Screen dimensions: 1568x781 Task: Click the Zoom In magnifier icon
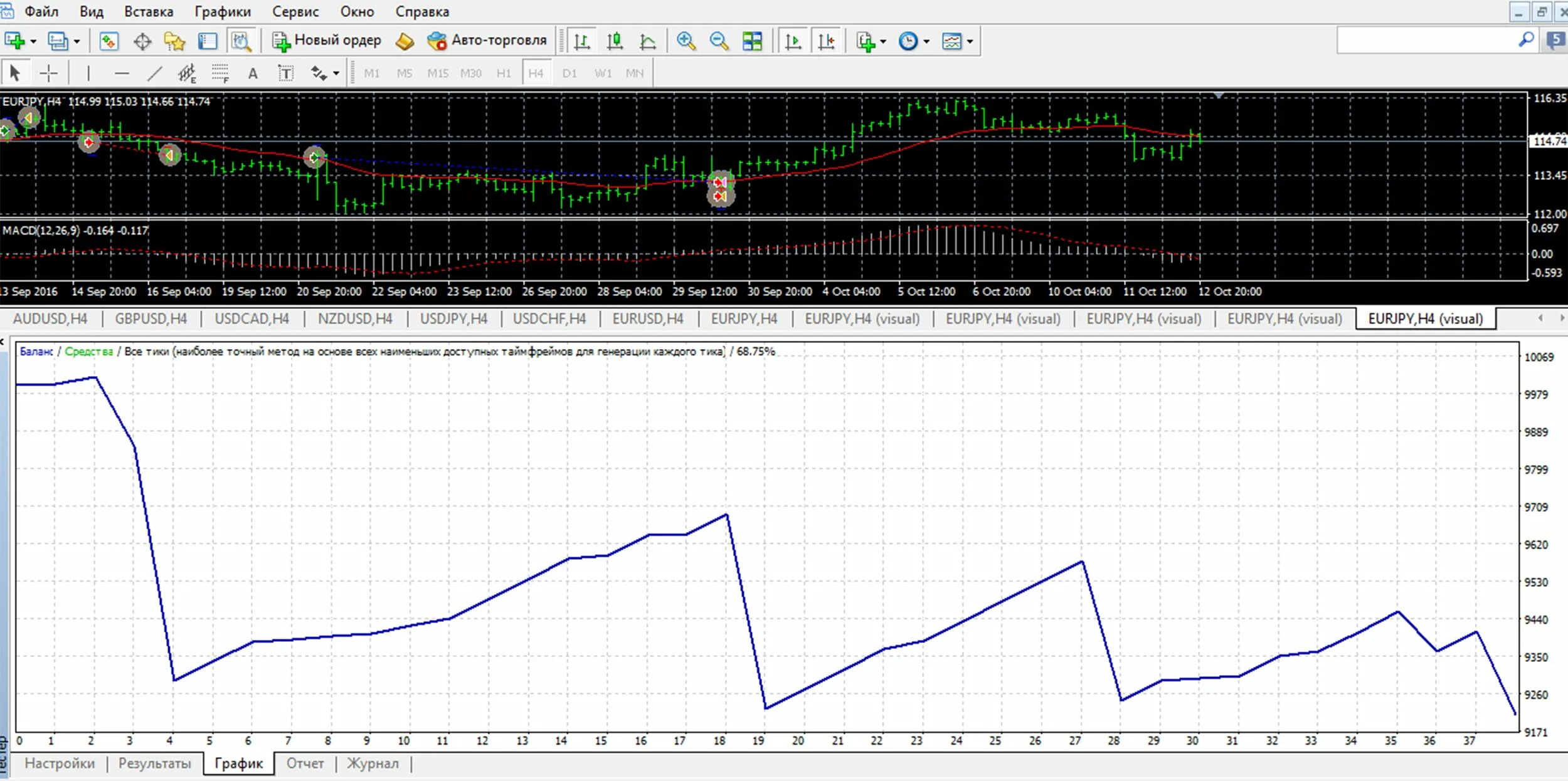[x=686, y=41]
